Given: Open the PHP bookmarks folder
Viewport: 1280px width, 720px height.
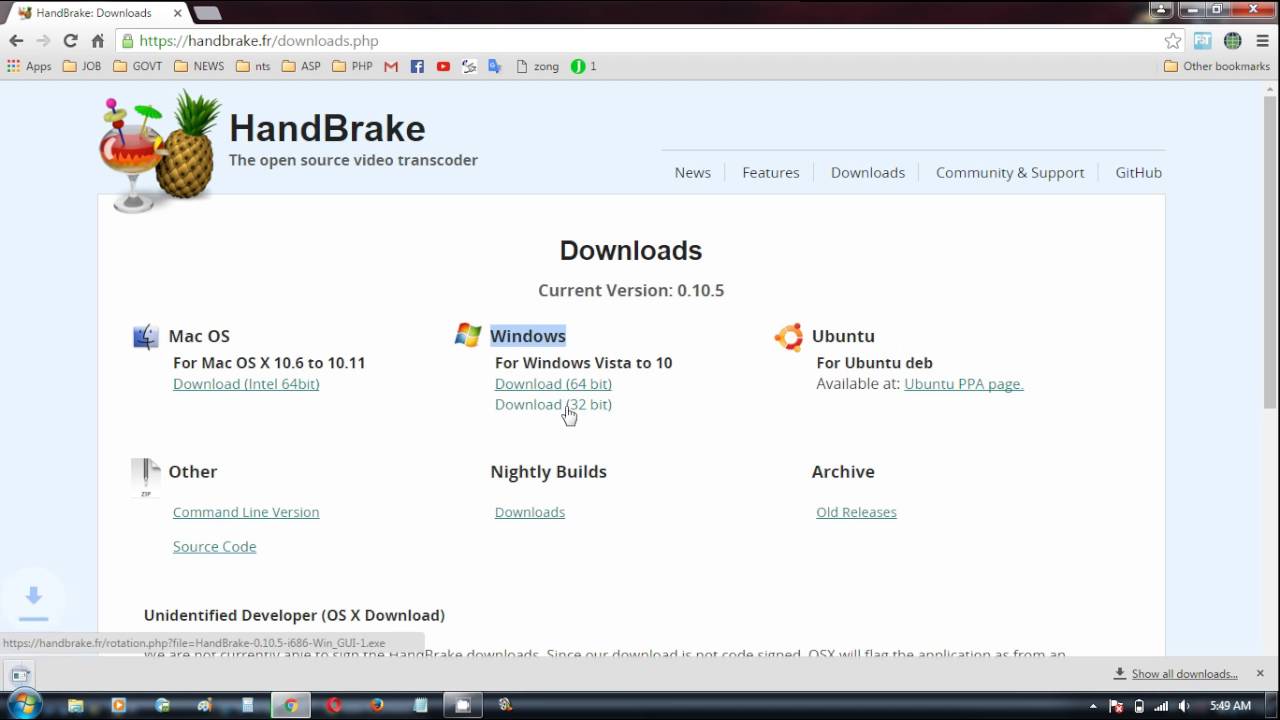Looking at the screenshot, I should click(352, 66).
